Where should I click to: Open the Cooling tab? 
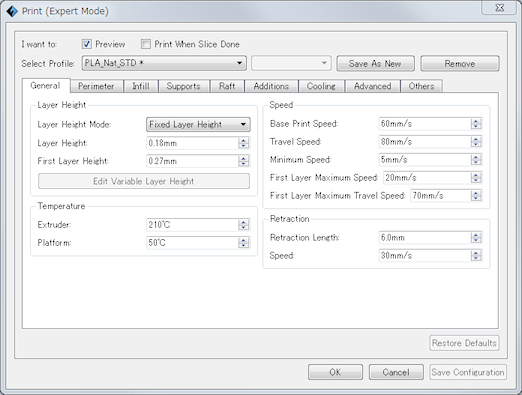coord(321,86)
